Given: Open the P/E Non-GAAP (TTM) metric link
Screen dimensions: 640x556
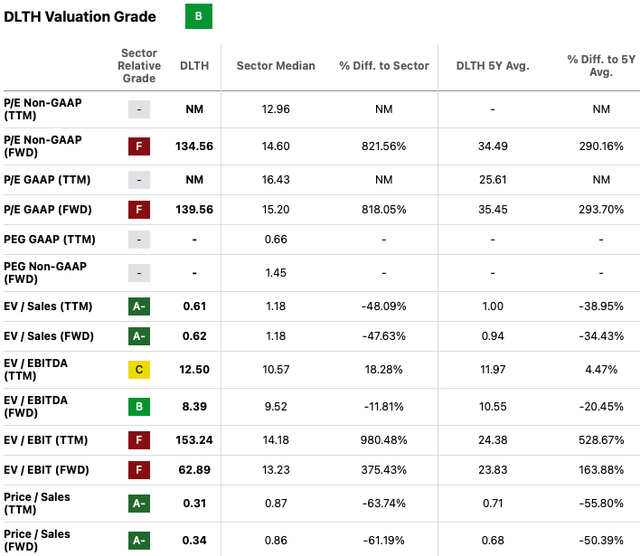Looking at the screenshot, I should click(43, 108).
